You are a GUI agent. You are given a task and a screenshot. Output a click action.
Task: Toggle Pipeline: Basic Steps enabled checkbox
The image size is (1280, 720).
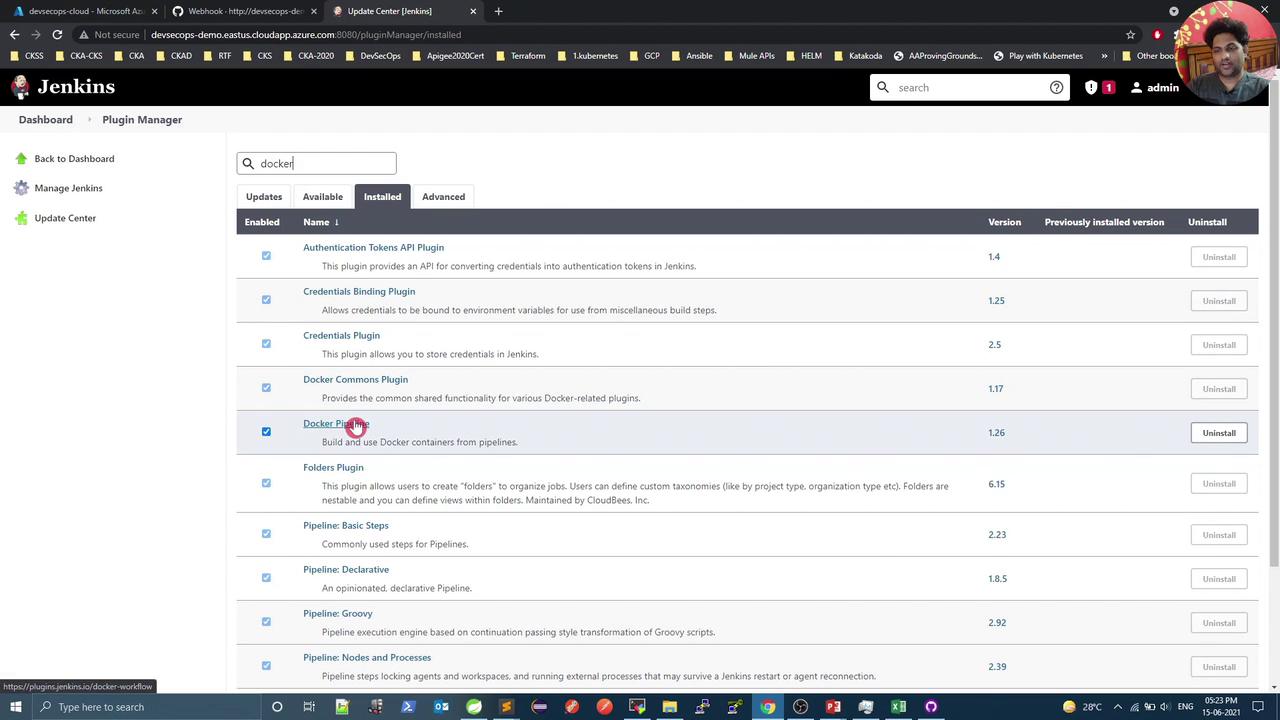(266, 534)
